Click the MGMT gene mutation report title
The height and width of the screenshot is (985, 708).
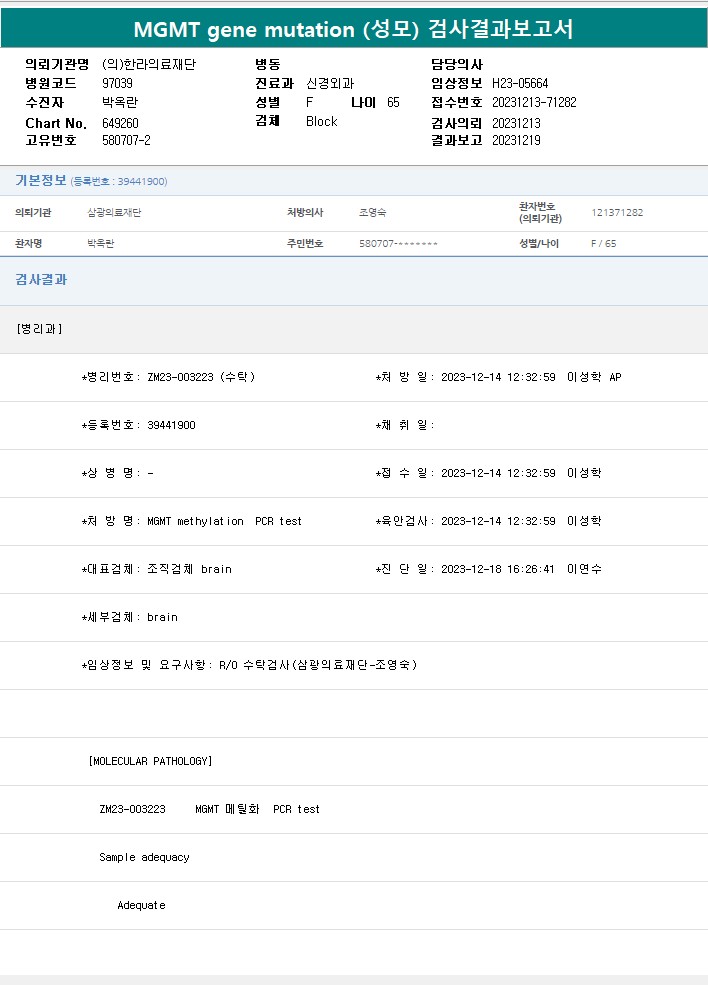pos(354,29)
